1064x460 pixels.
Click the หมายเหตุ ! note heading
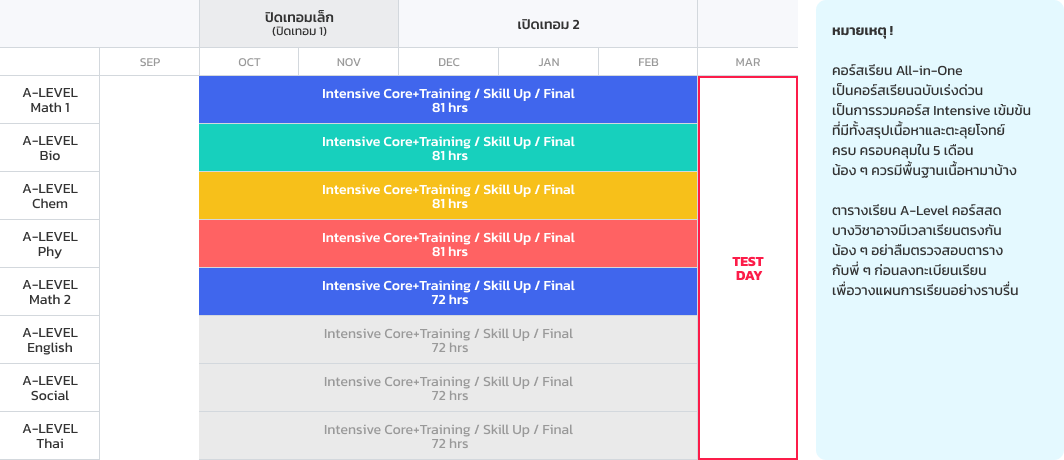(x=862, y=32)
